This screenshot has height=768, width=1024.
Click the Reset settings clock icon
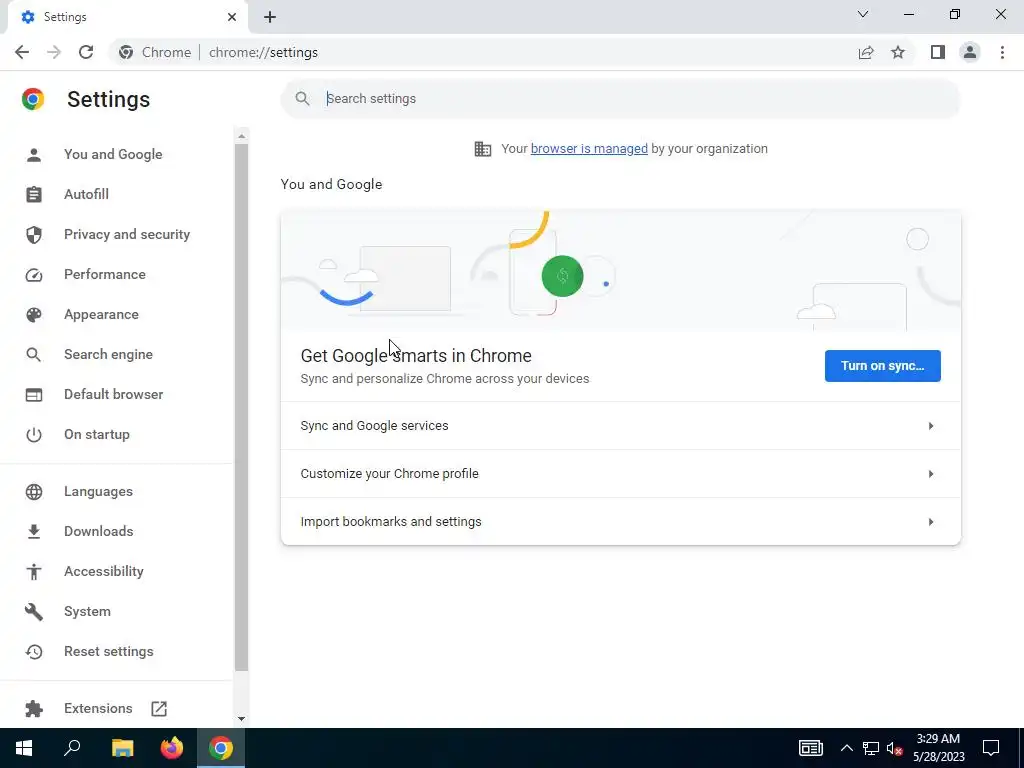tap(34, 652)
